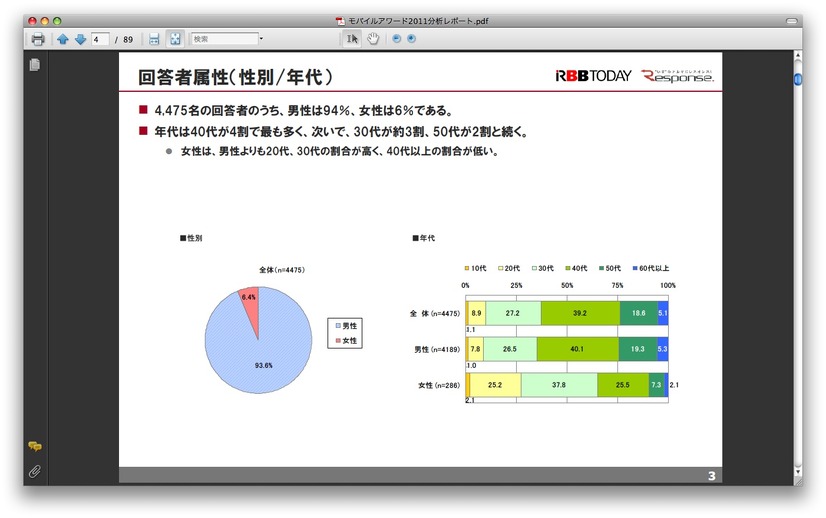Click the title bar toolbar toggle pill
826x518 pixels.
[x=791, y=21]
